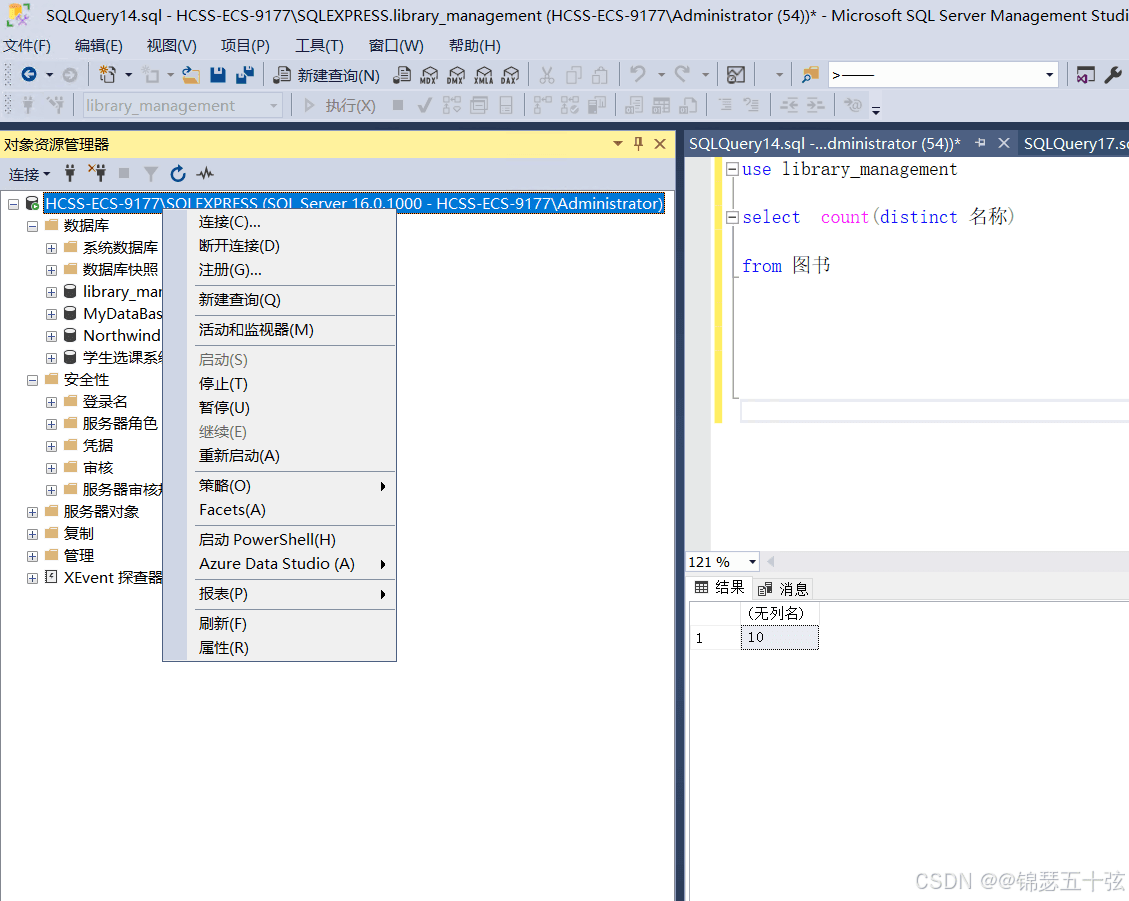Open the 121 % zoom dropdown
1129x901 pixels.
[x=752, y=562]
